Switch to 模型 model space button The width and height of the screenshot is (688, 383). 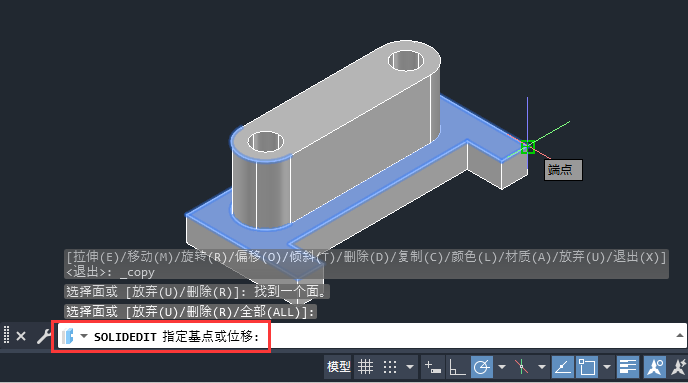(339, 367)
